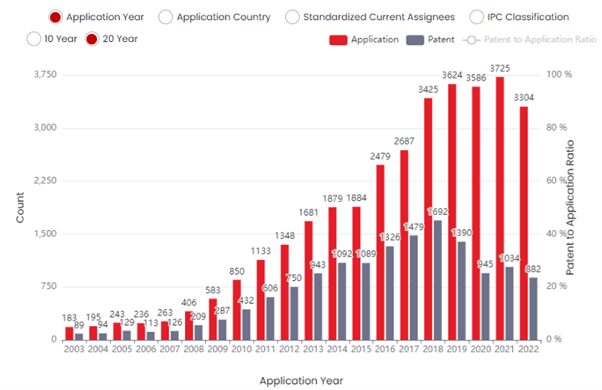Click the 2018 Patent bar labeled 1692
602x390 pixels.
(437, 280)
